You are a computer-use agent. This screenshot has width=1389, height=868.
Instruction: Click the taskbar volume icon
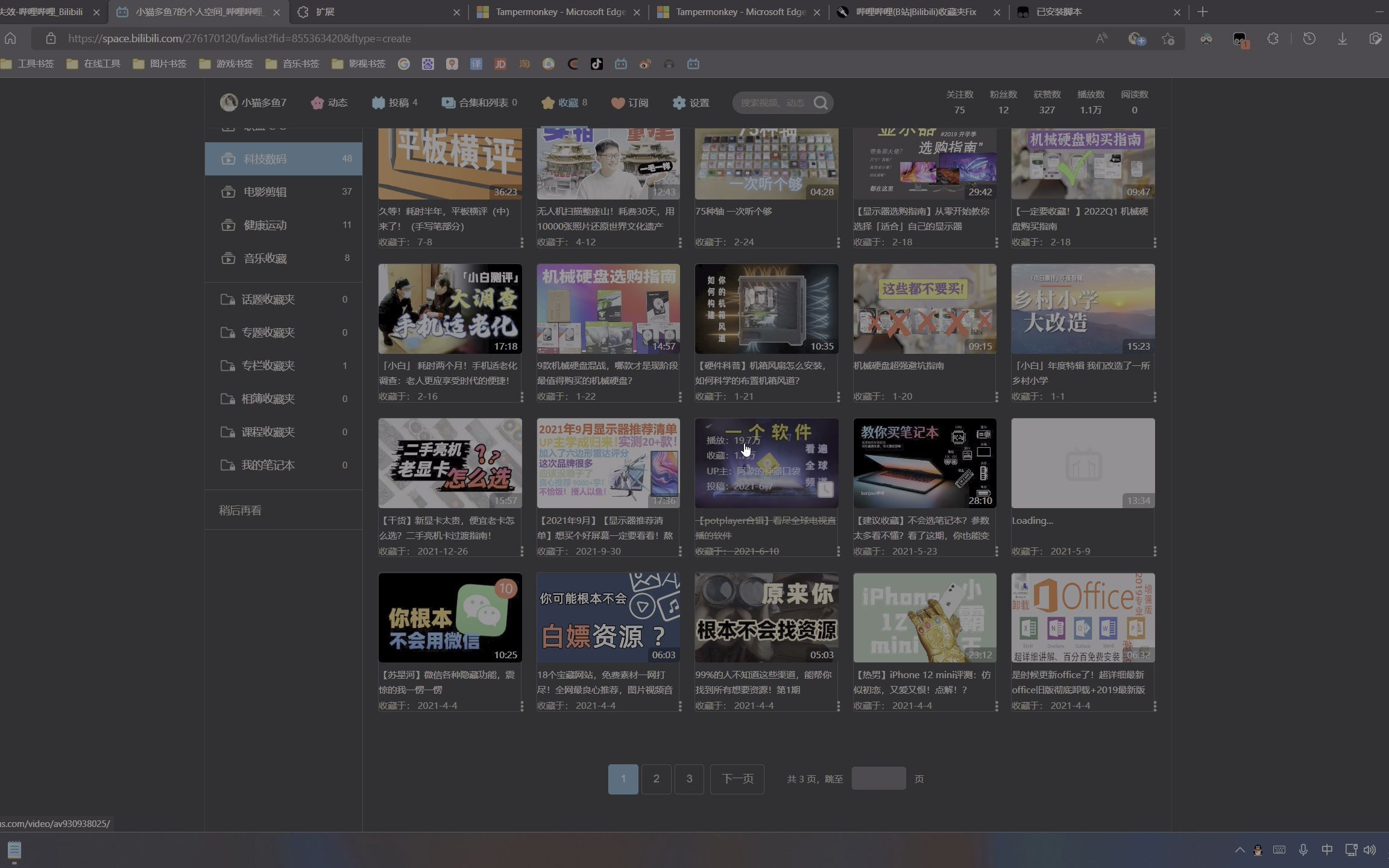[1370, 850]
